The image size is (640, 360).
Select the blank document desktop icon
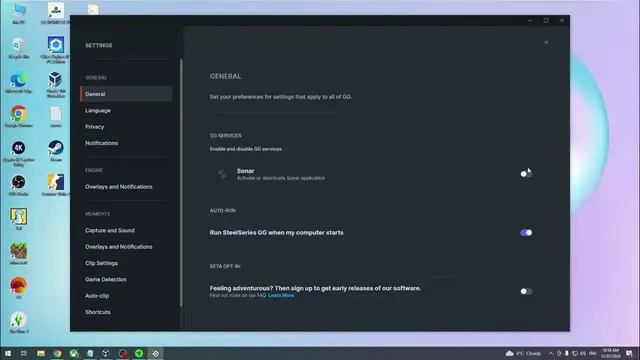point(56,117)
